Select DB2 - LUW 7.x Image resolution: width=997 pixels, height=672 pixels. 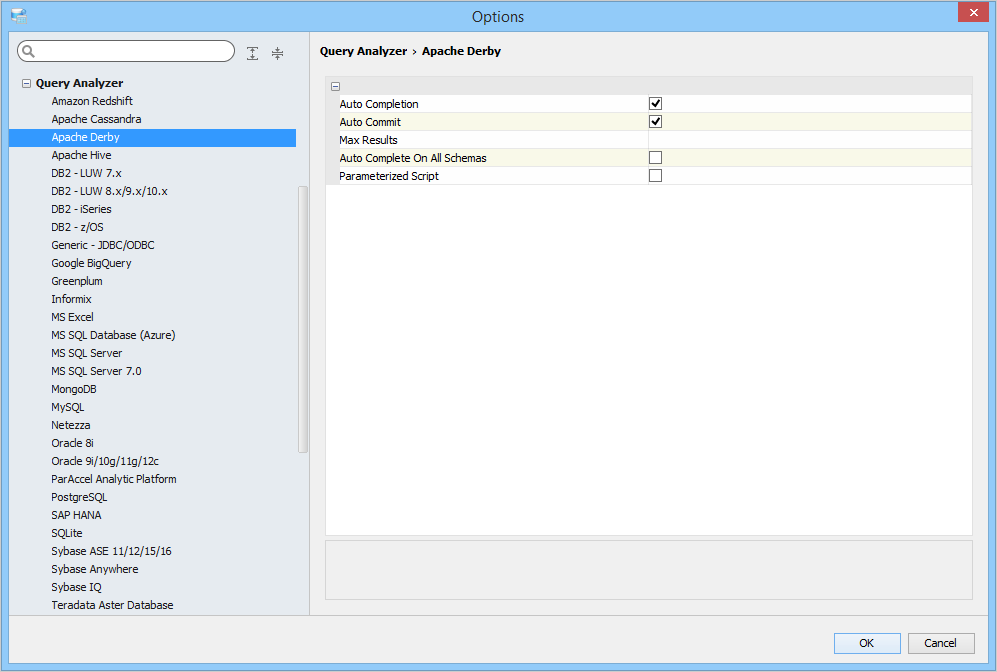coord(86,173)
